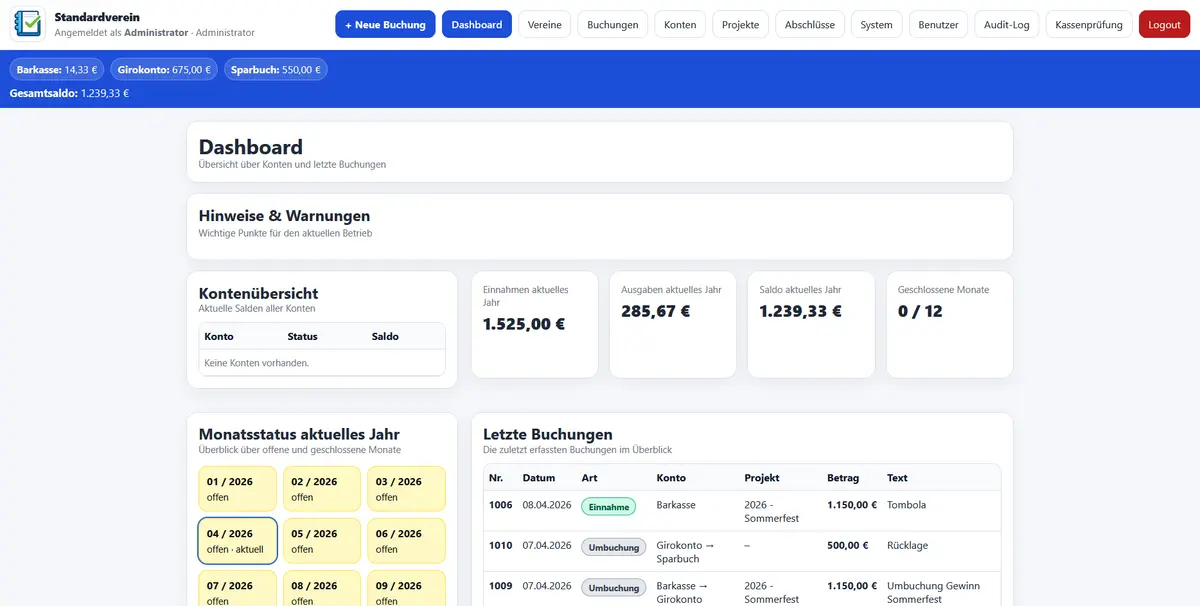1200x606 pixels.
Task: Switch to the Buchungen tab
Action: pyautogui.click(x=611, y=24)
